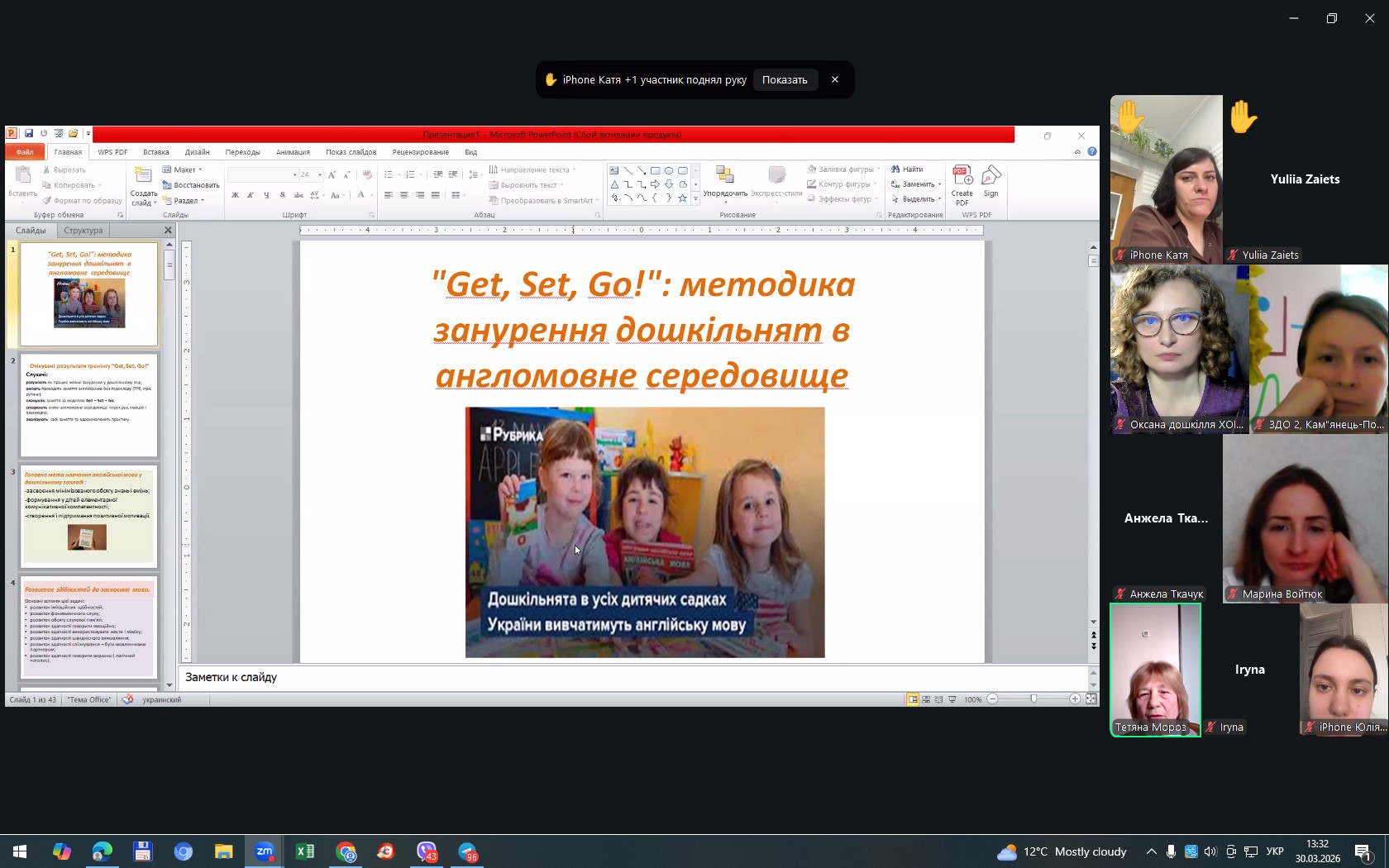Toggle italic (К) formatting

pos(251,195)
